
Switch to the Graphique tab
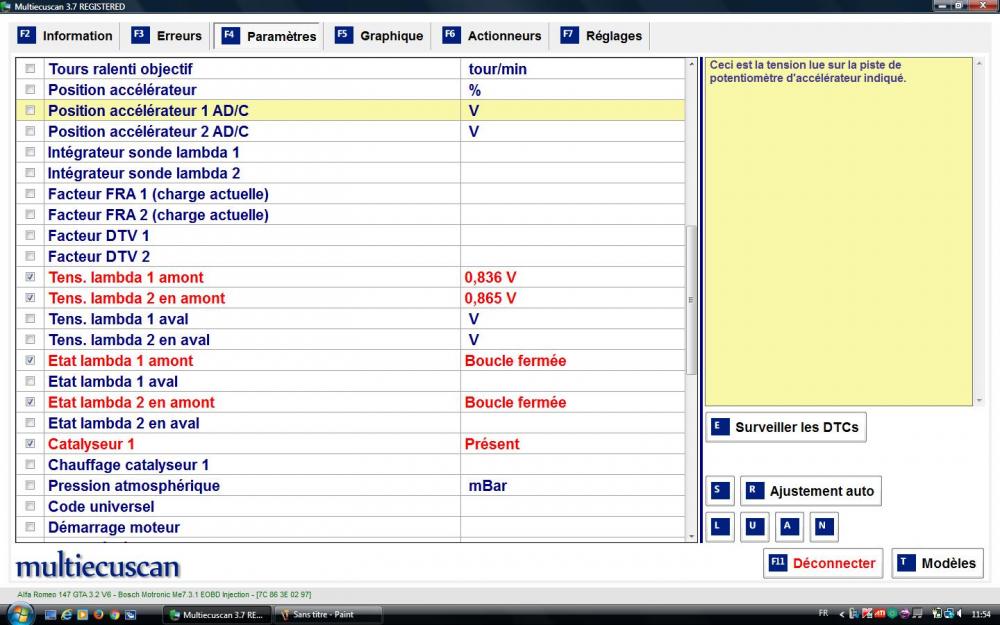click(379, 36)
